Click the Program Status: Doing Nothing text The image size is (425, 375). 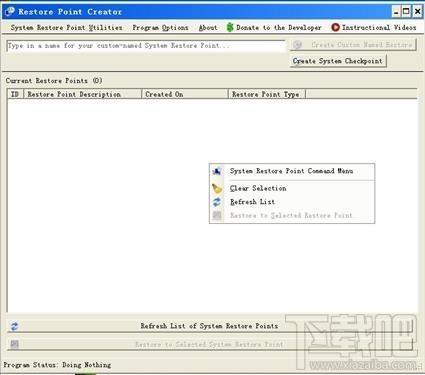[57, 365]
